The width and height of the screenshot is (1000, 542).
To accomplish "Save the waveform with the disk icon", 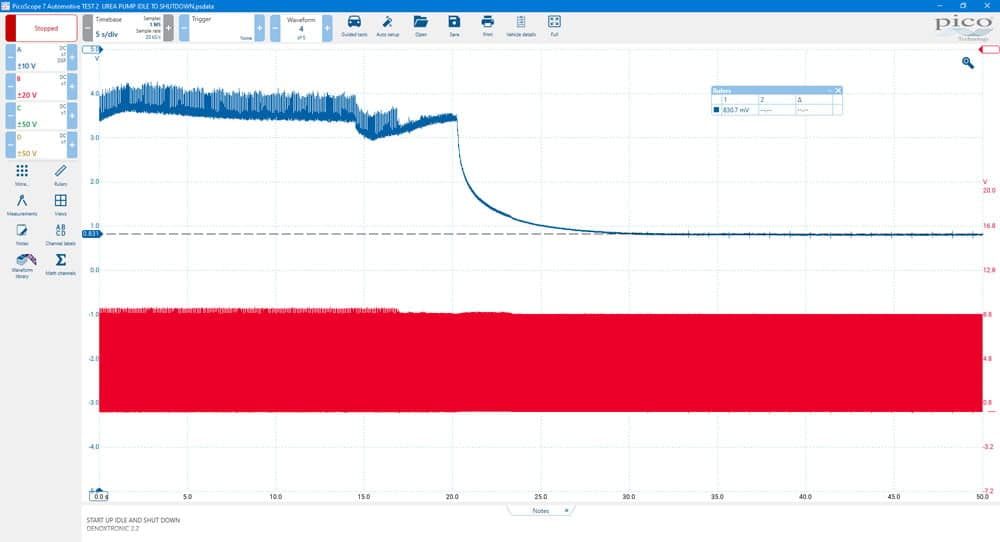I will 454,26.
